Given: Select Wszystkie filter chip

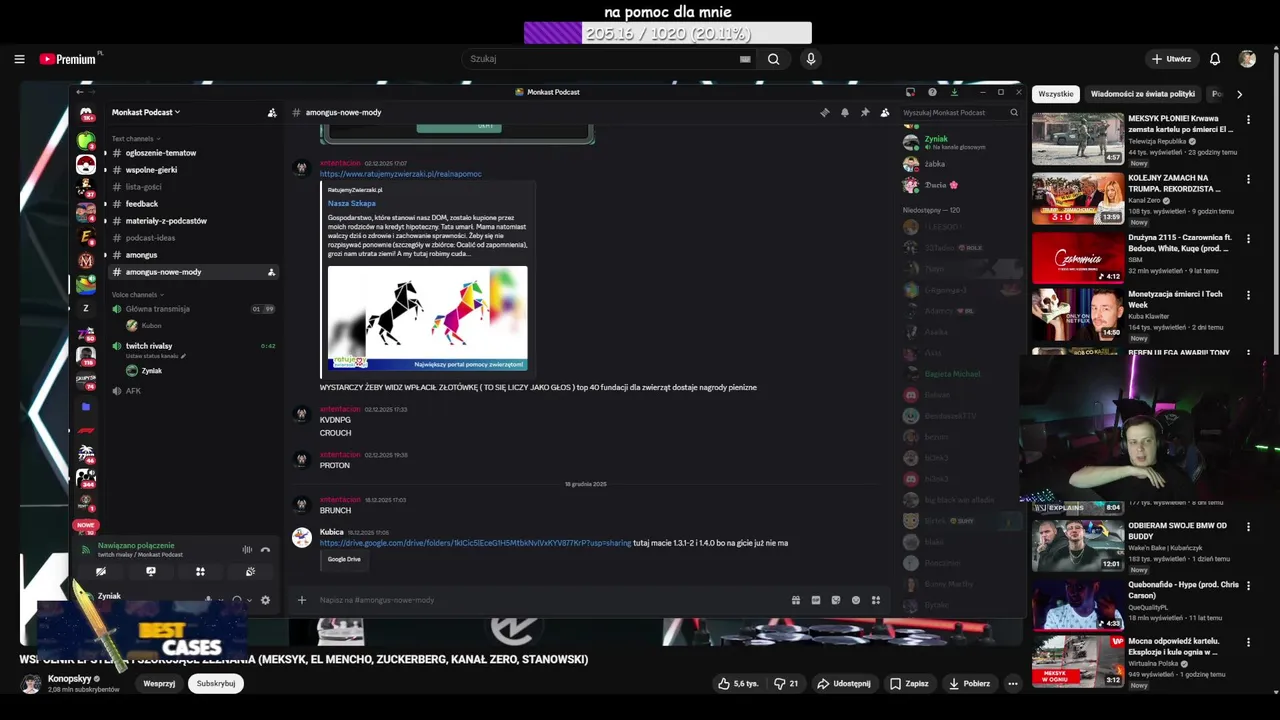Looking at the screenshot, I should 1055,94.
